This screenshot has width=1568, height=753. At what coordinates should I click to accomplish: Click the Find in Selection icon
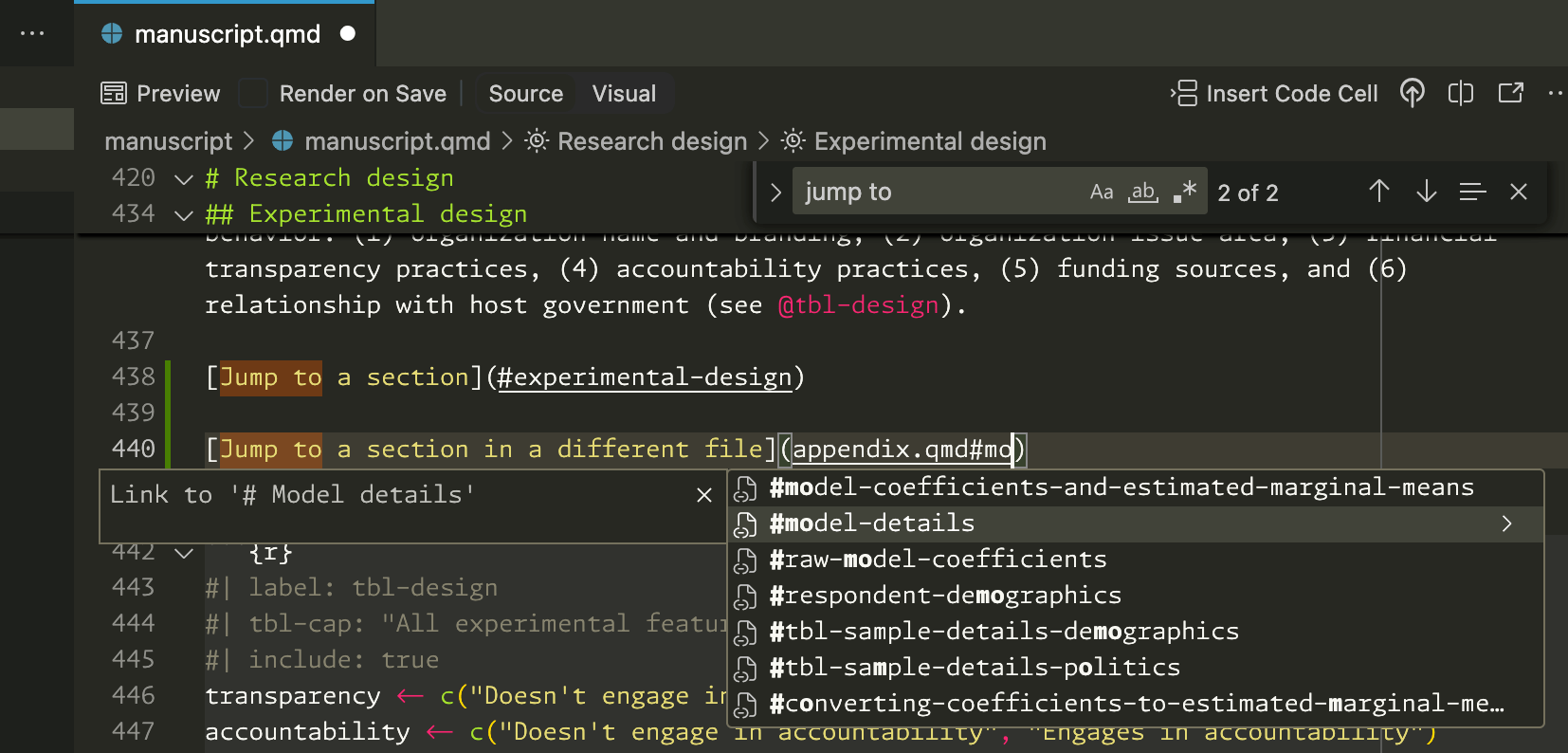pos(1472,192)
